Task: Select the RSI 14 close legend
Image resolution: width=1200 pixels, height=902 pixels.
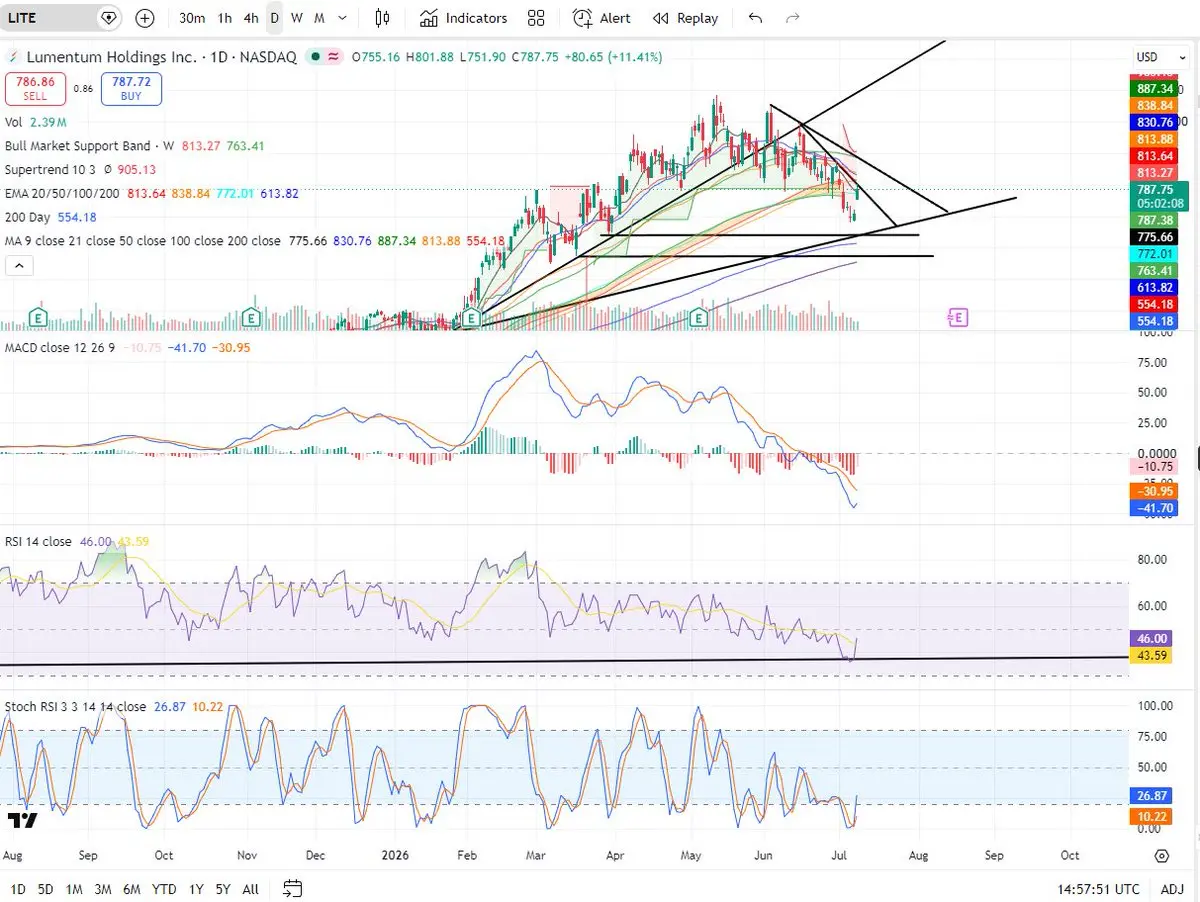Action: (x=38, y=542)
